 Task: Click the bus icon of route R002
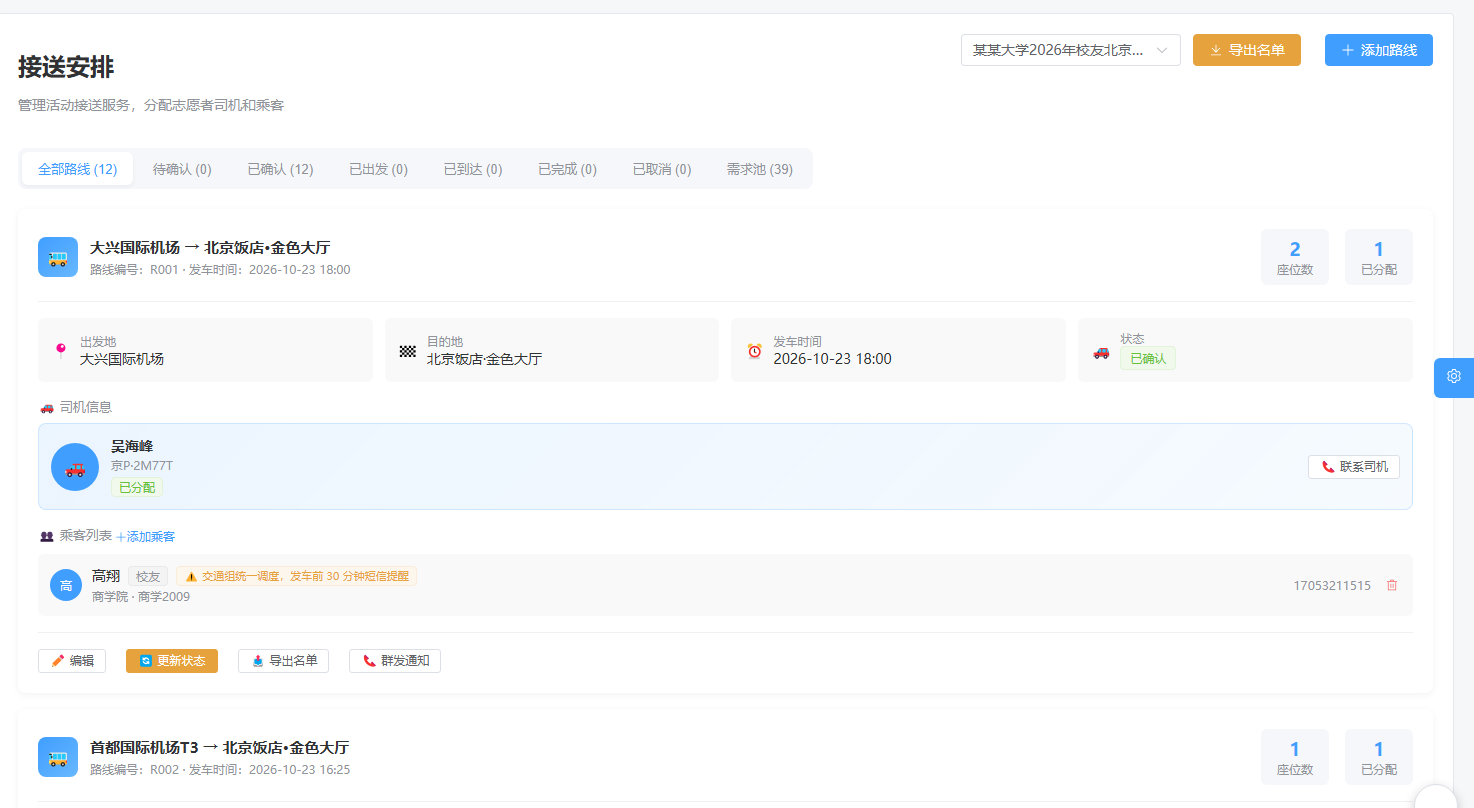point(58,757)
